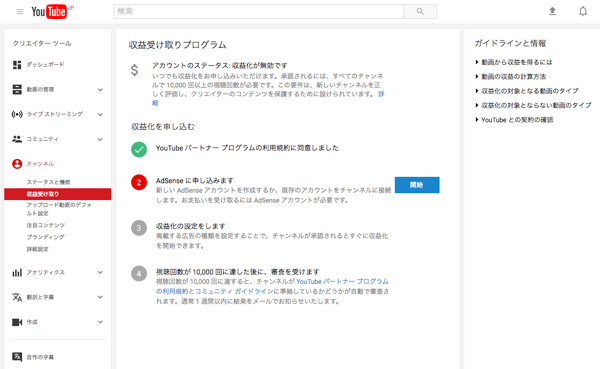Click the dollar sign status icon
600x369 pixels.
(134, 70)
